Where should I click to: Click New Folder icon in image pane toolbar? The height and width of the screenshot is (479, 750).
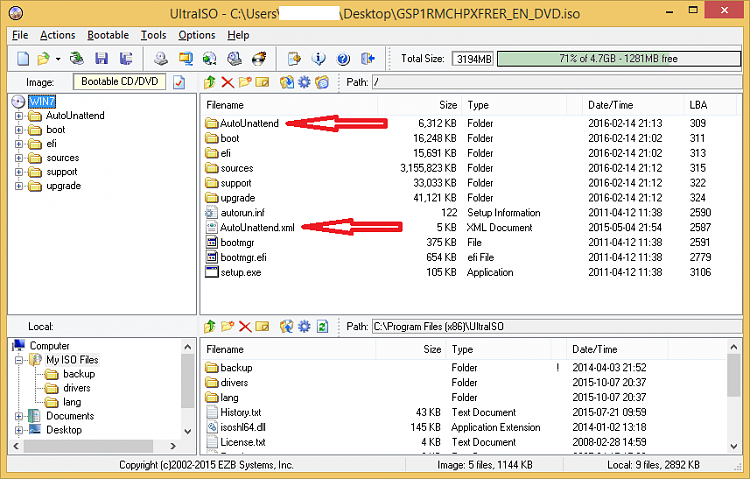click(x=245, y=82)
